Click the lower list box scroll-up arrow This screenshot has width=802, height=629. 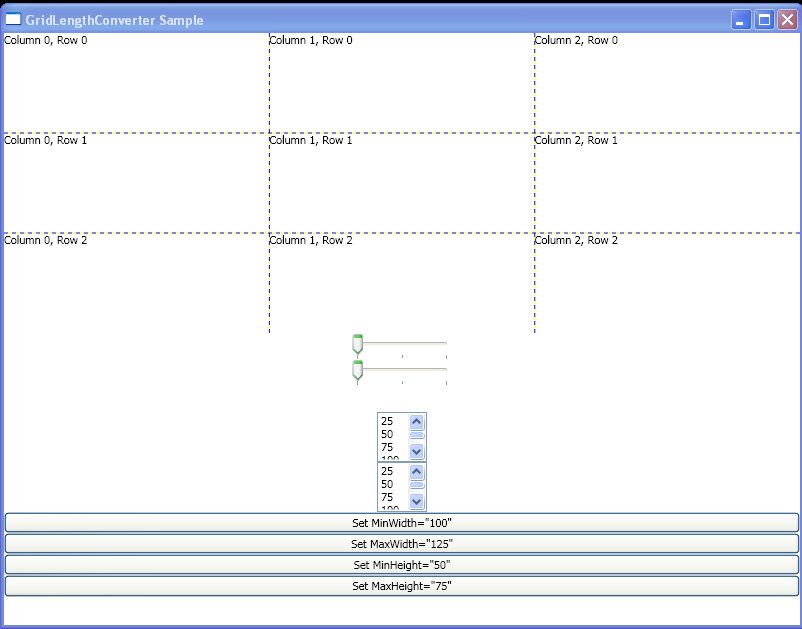coord(417,471)
